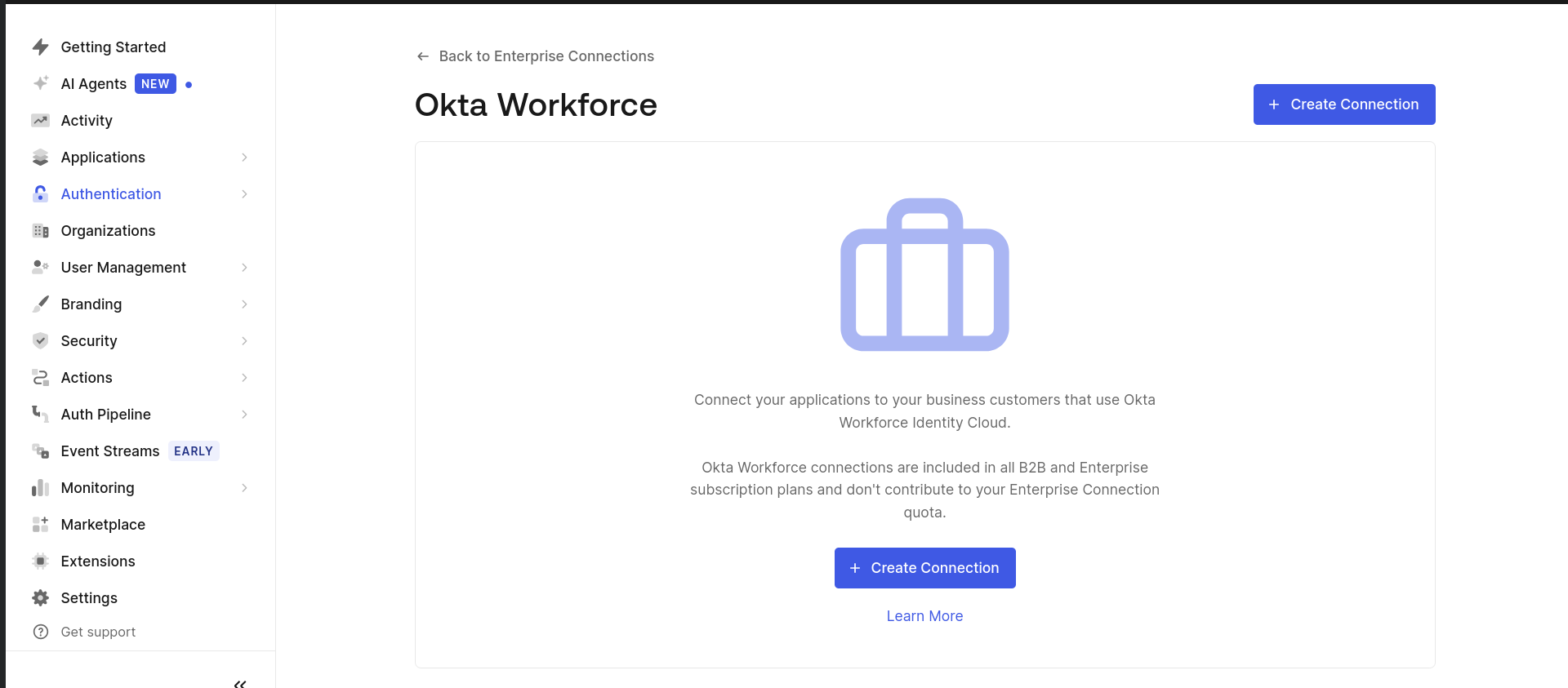Click the Security shield icon
Screen dimensions: 1568x688
40,341
